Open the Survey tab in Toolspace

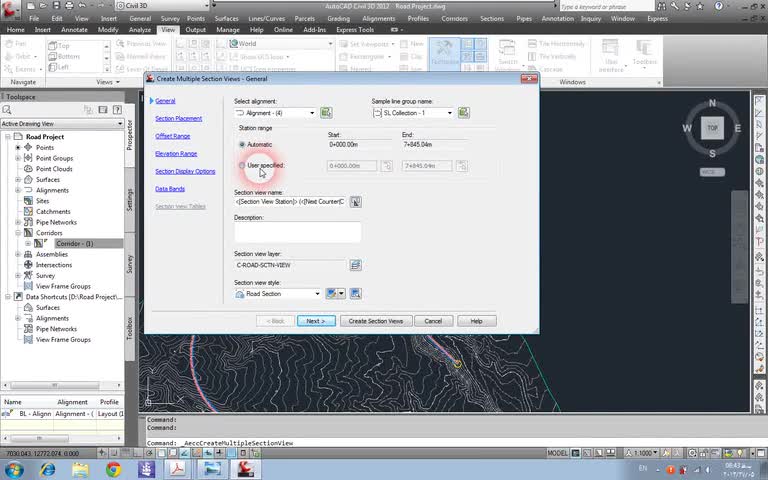(x=130, y=264)
